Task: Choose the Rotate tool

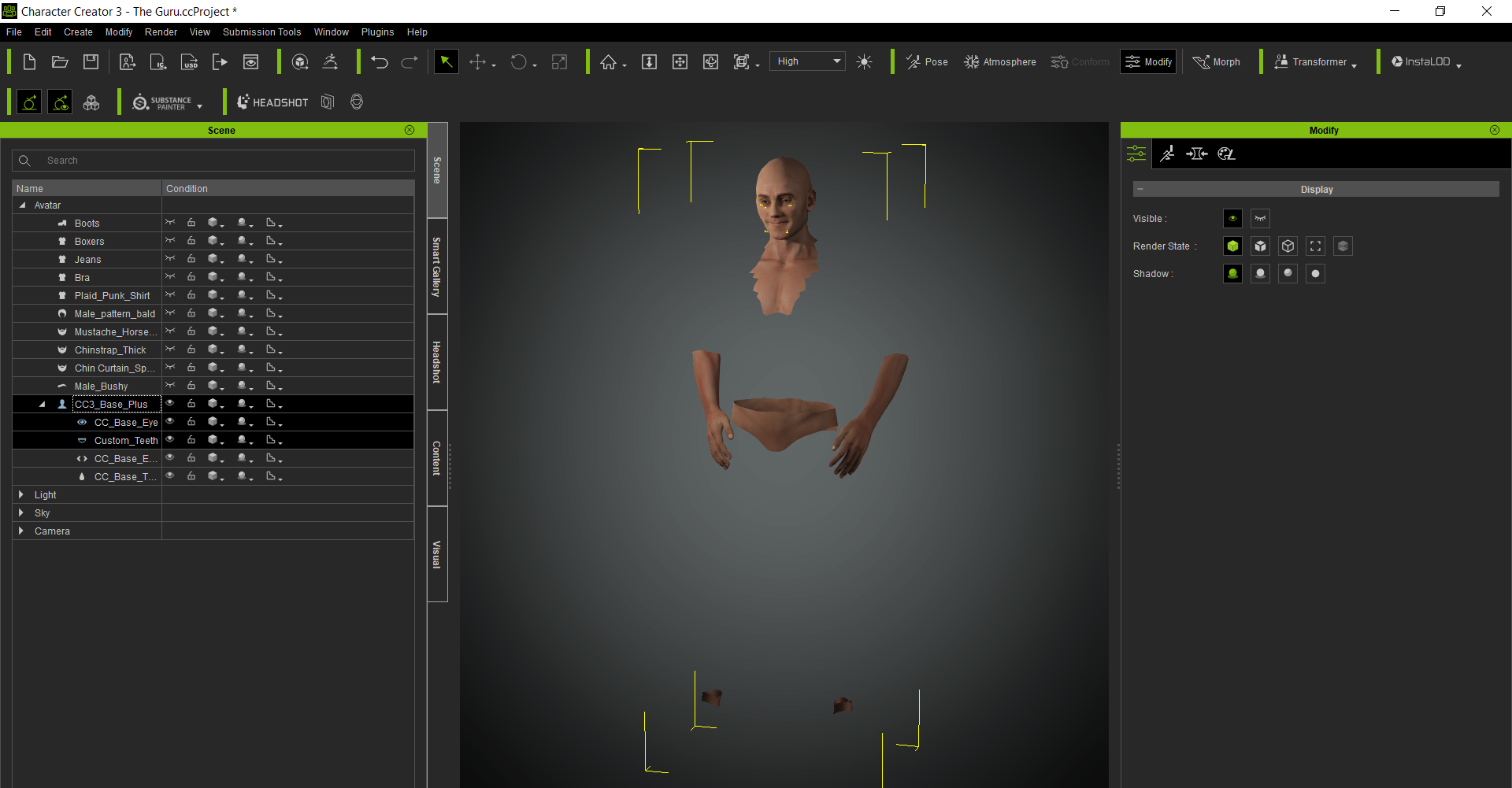Action: pos(519,62)
